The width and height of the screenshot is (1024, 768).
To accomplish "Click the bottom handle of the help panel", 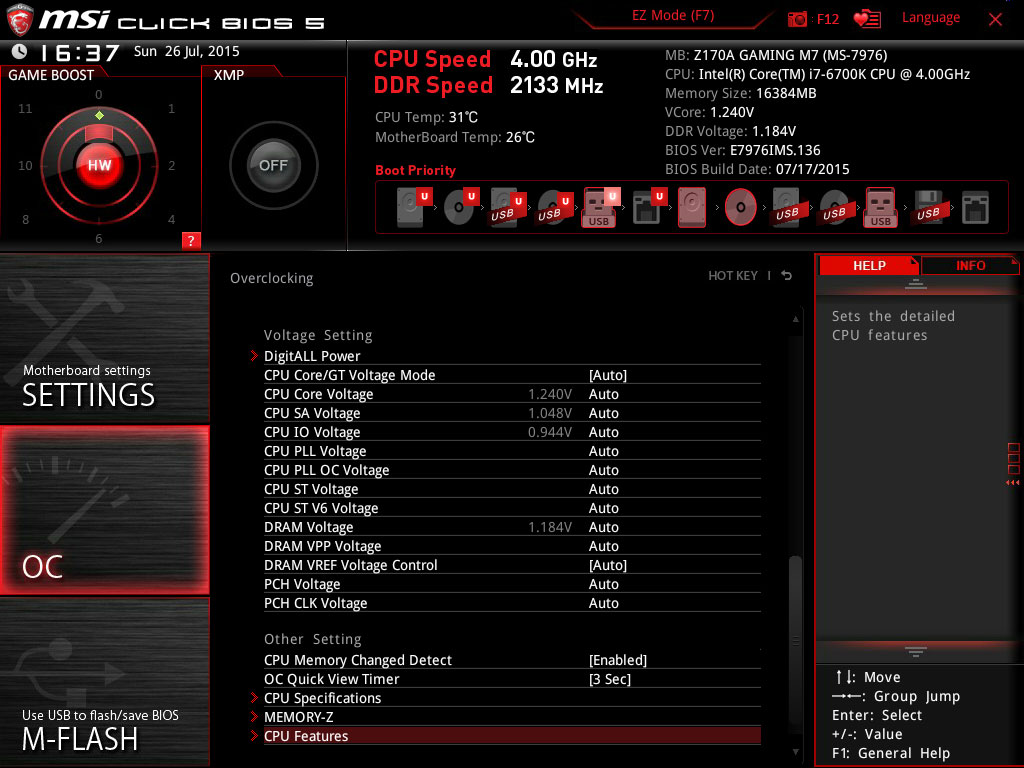I will tap(916, 652).
